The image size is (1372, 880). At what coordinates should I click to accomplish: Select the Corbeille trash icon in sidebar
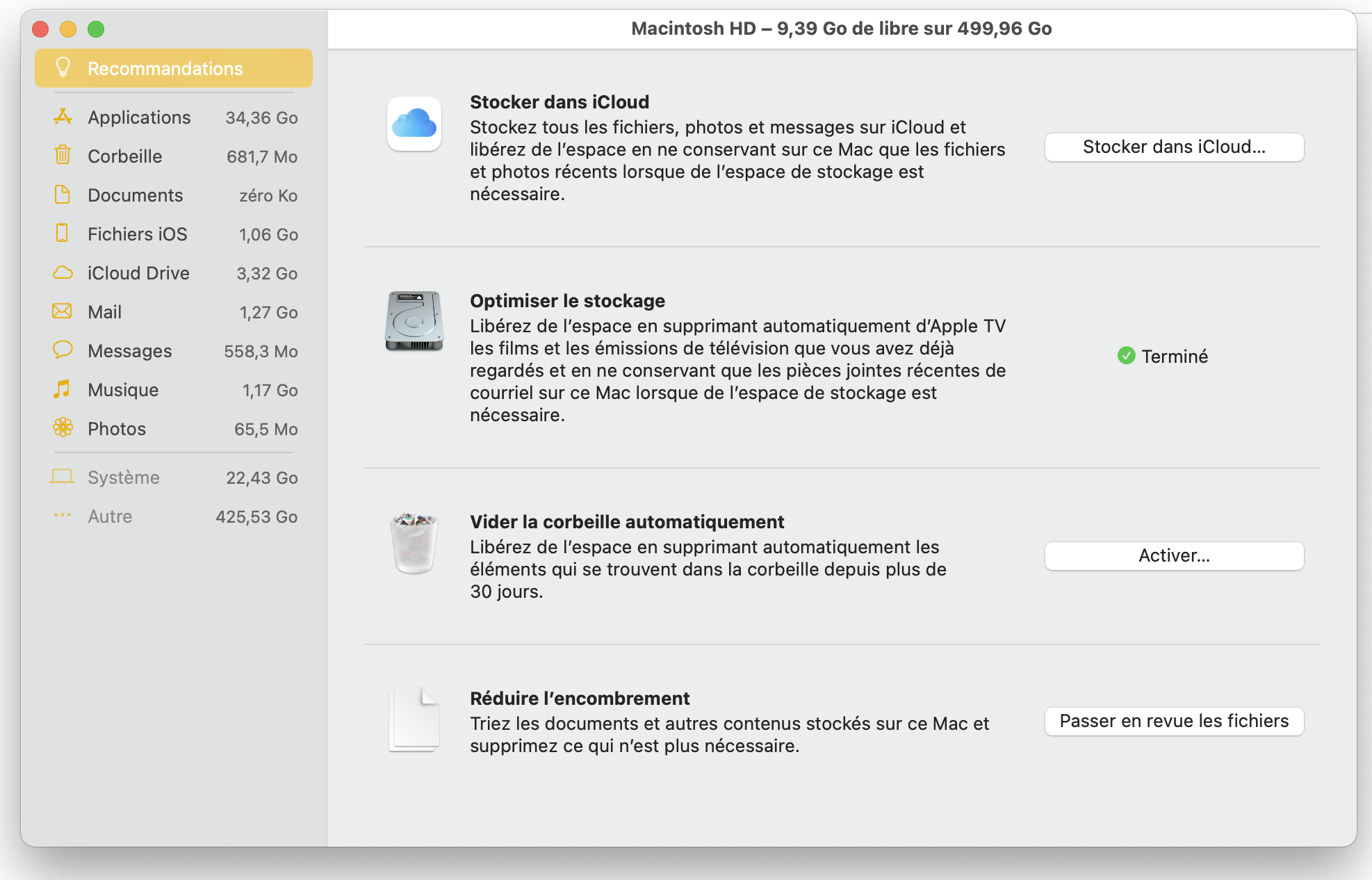tap(63, 156)
